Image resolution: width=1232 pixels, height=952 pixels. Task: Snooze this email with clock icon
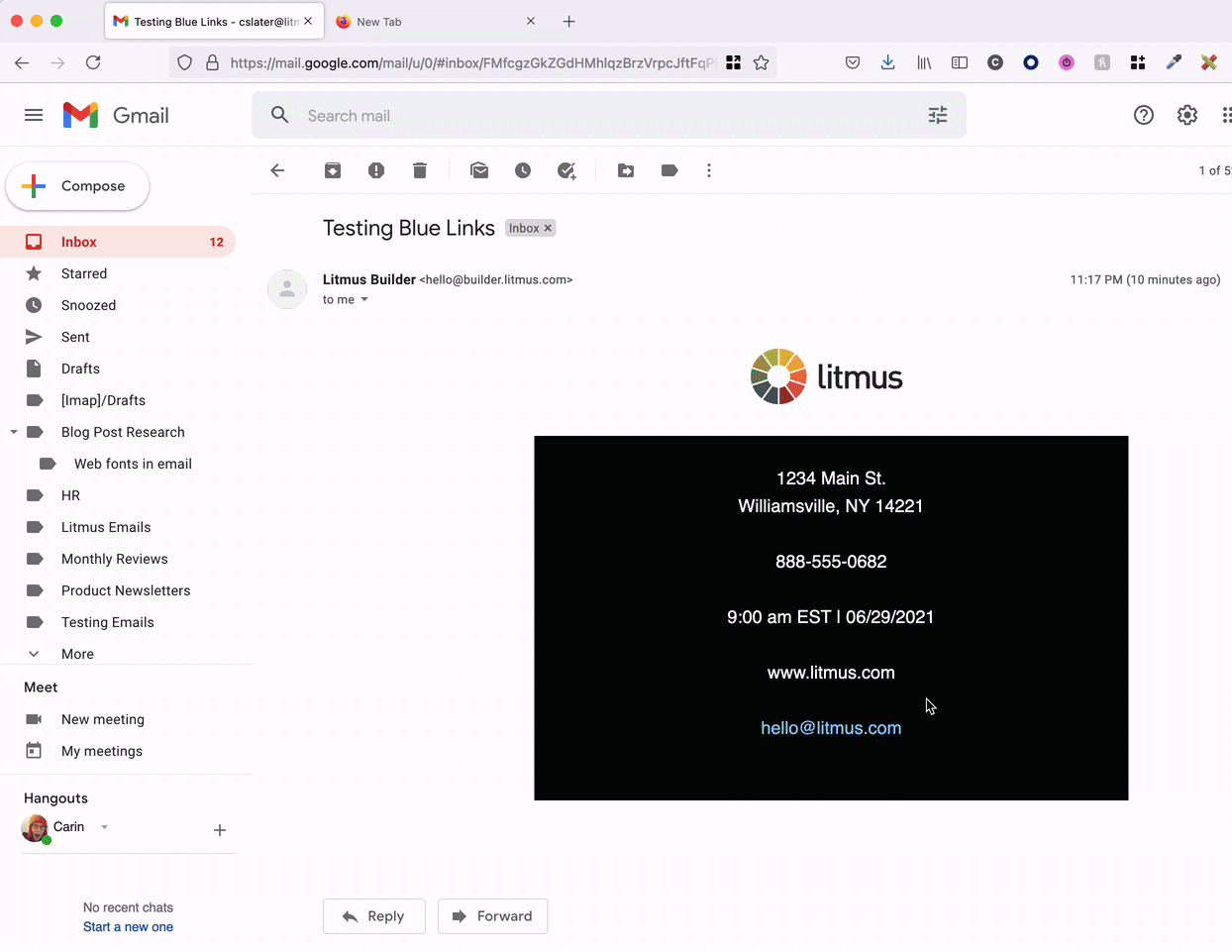point(523,170)
